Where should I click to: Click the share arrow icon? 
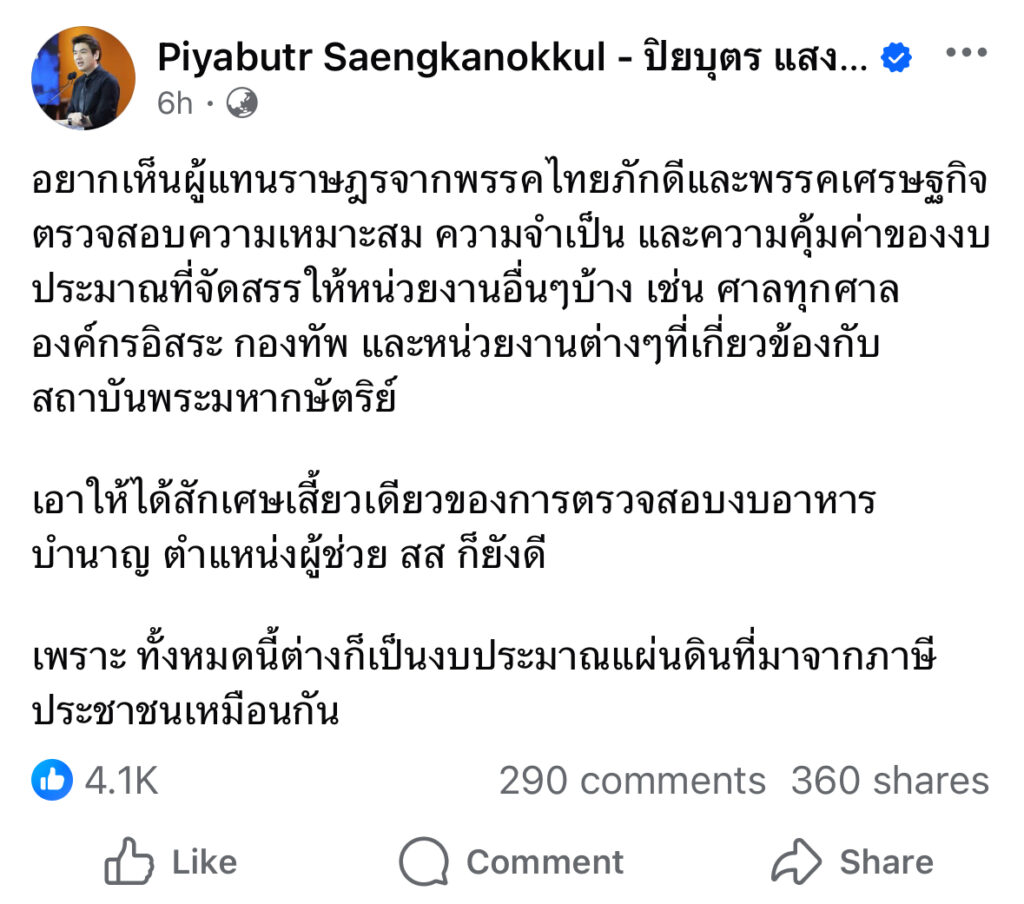[796, 862]
